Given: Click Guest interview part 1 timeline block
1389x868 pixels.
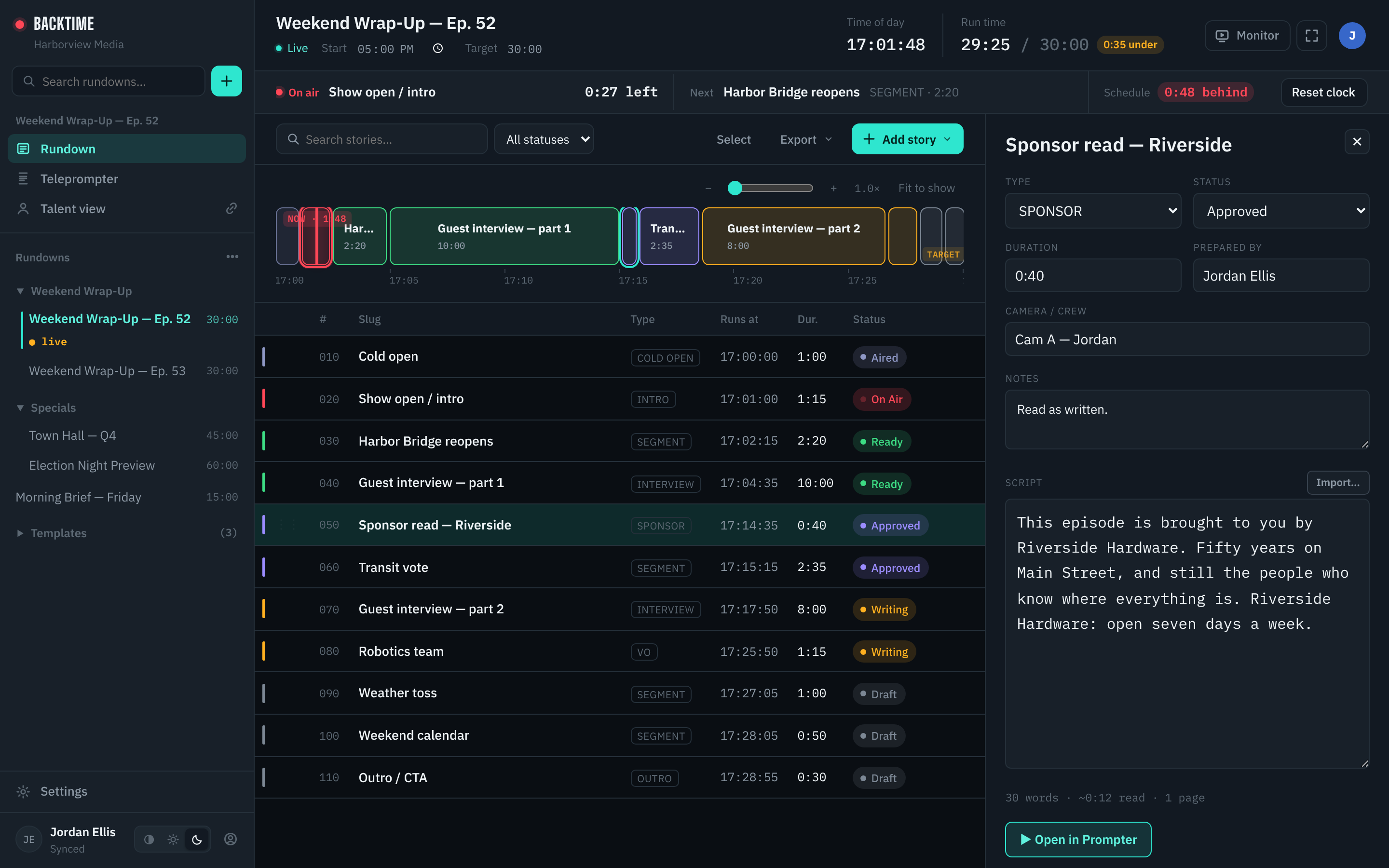Looking at the screenshot, I should coord(504,236).
